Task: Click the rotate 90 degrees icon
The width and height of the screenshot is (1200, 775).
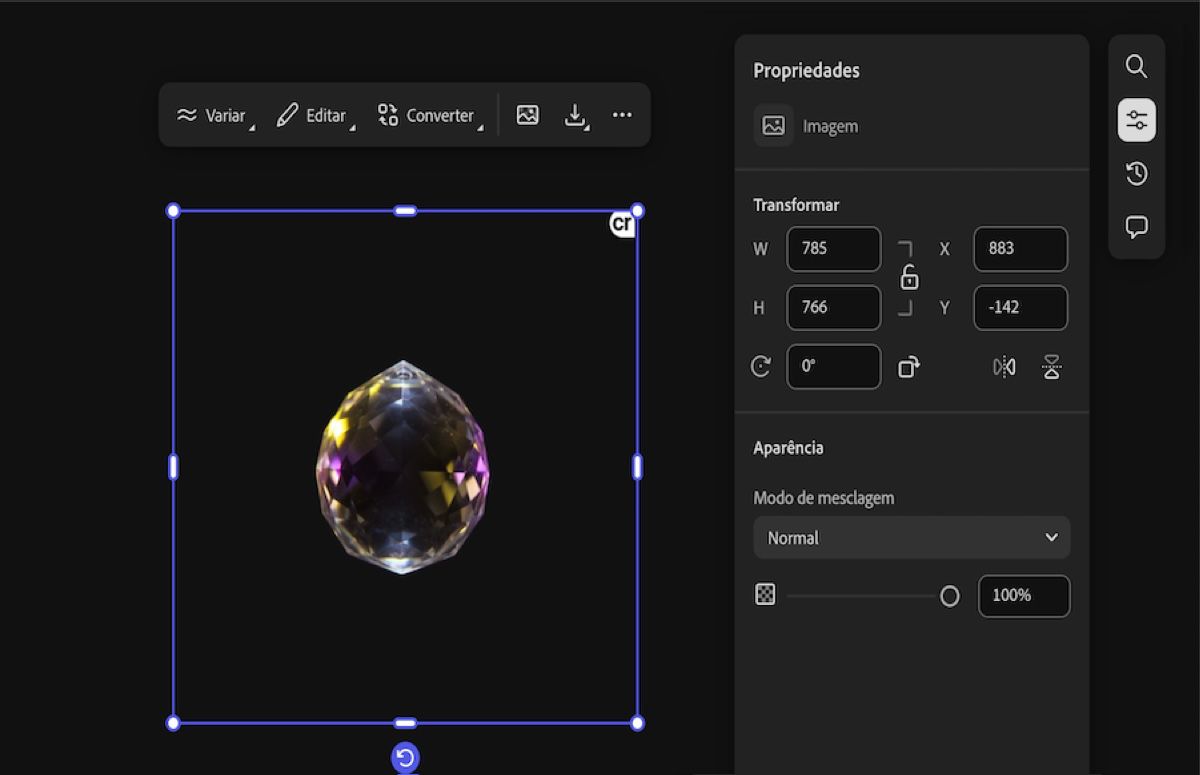Action: tap(908, 367)
